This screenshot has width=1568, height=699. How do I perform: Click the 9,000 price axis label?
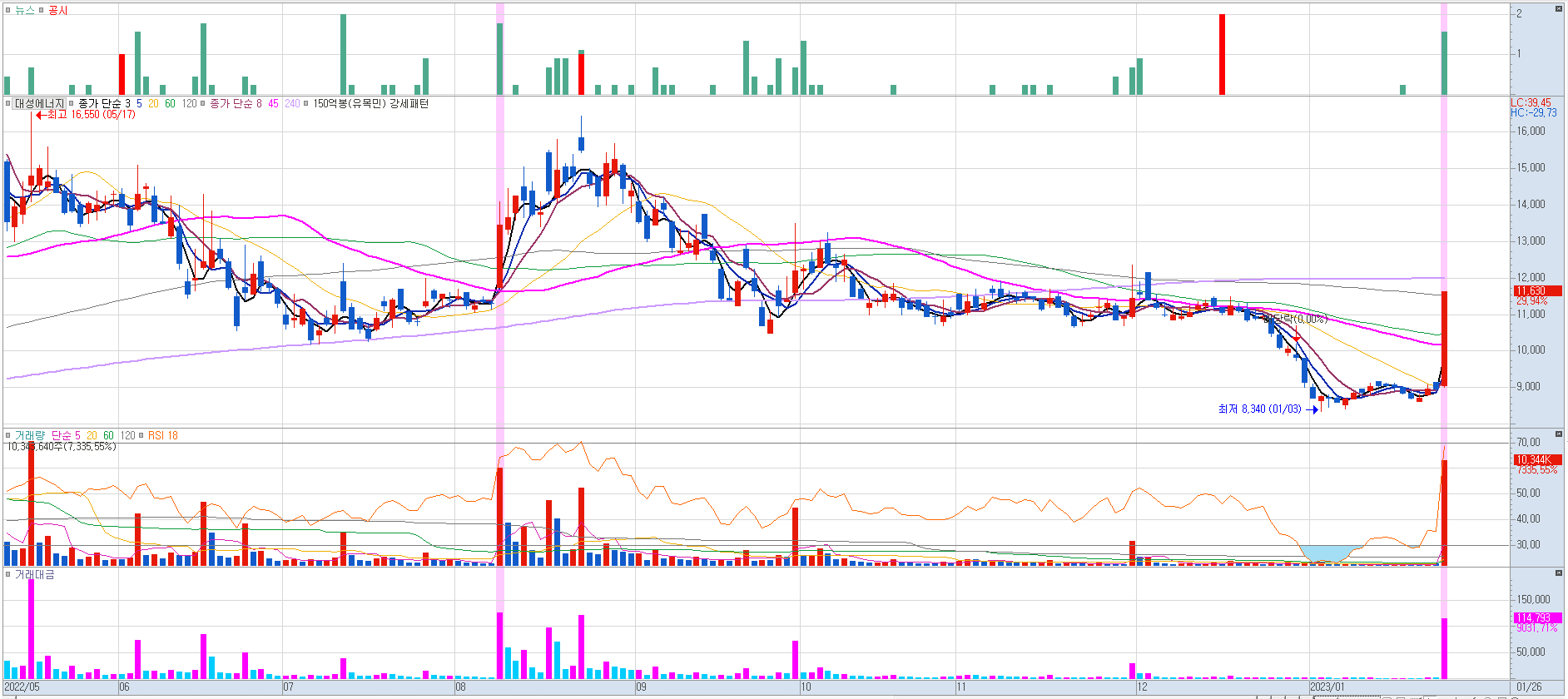click(1529, 386)
